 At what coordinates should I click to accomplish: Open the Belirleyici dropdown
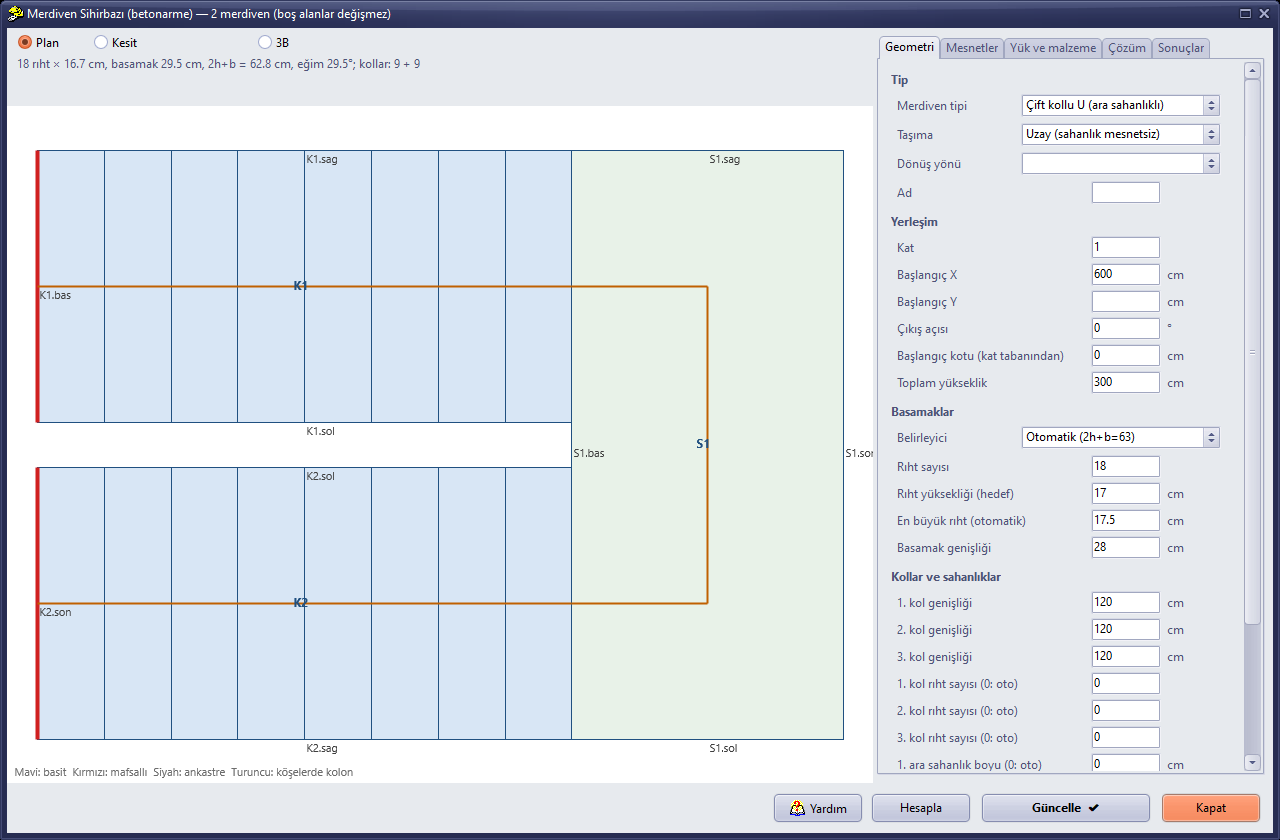pyautogui.click(x=1120, y=437)
